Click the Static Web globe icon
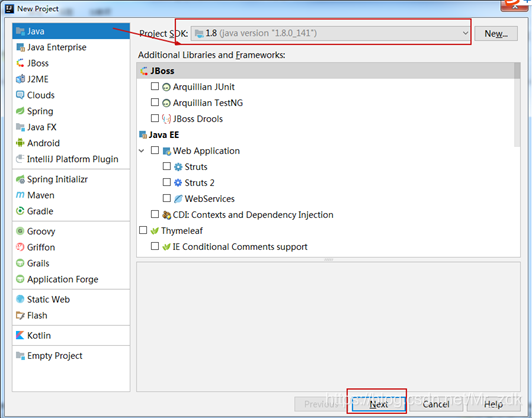Viewport: 532px width, 418px height. pyautogui.click(x=20, y=299)
